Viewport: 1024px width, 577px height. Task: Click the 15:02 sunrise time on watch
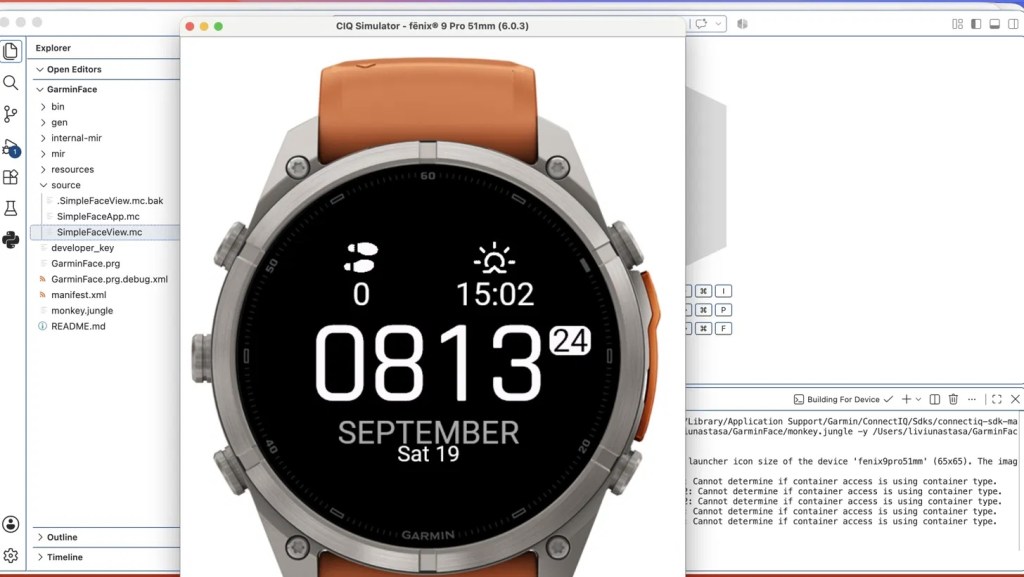494,294
